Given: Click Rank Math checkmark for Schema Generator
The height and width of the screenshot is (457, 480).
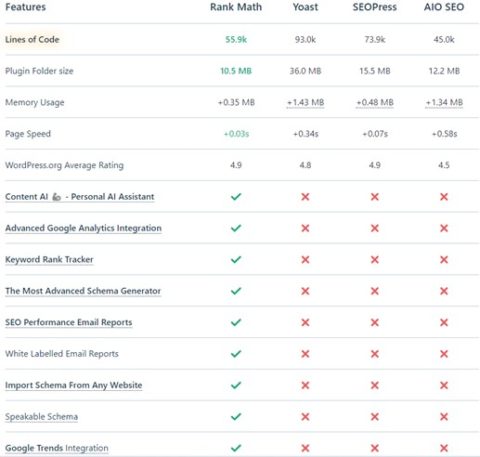Looking at the screenshot, I should coord(236,291).
